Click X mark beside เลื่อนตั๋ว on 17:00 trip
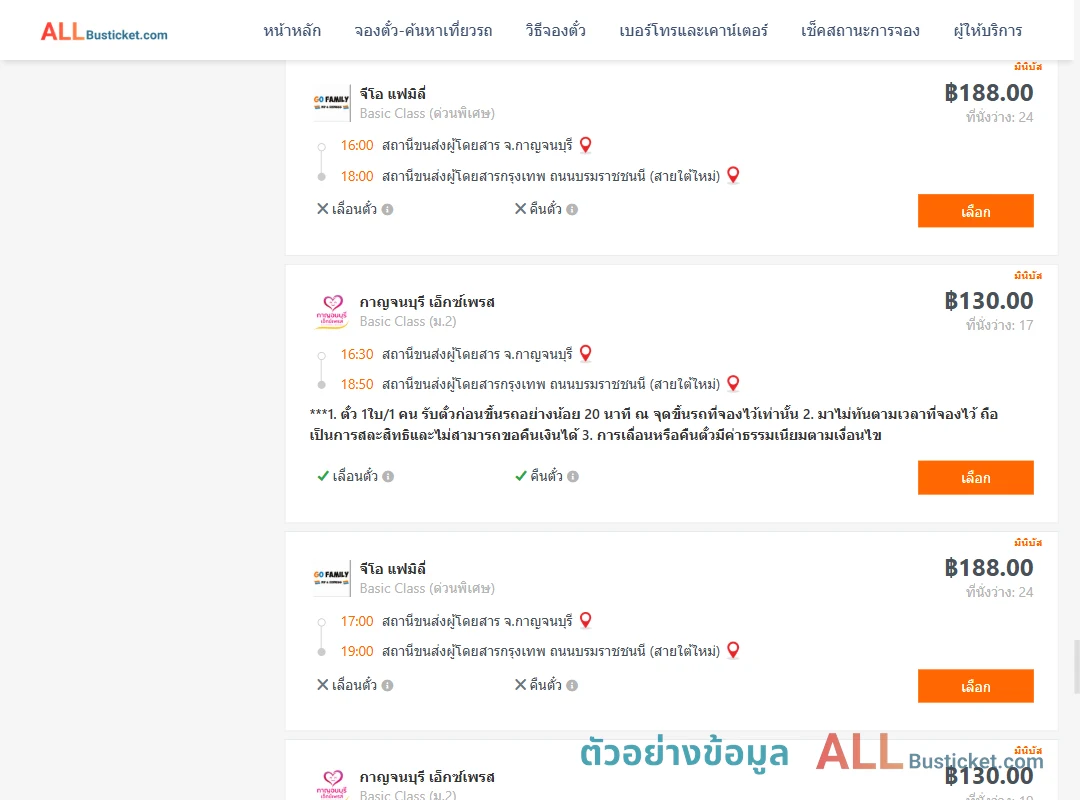This screenshot has height=800, width=1080. click(x=322, y=684)
